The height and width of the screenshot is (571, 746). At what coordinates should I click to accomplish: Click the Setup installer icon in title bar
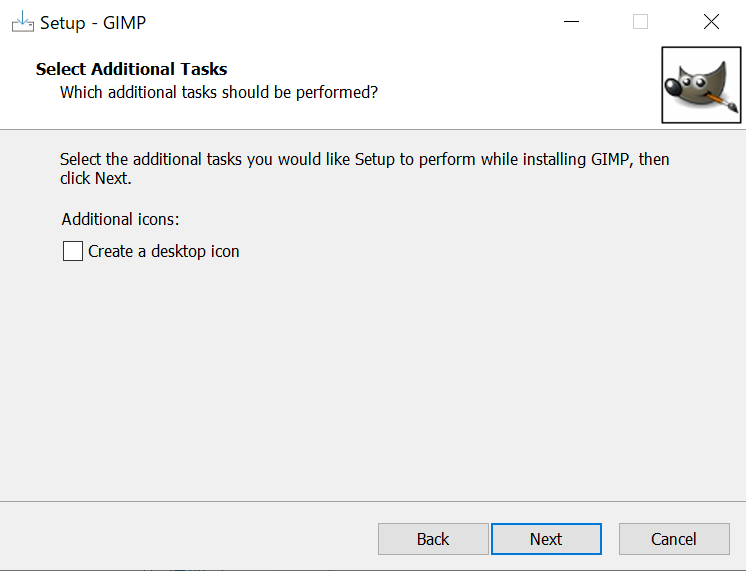click(x=22, y=22)
